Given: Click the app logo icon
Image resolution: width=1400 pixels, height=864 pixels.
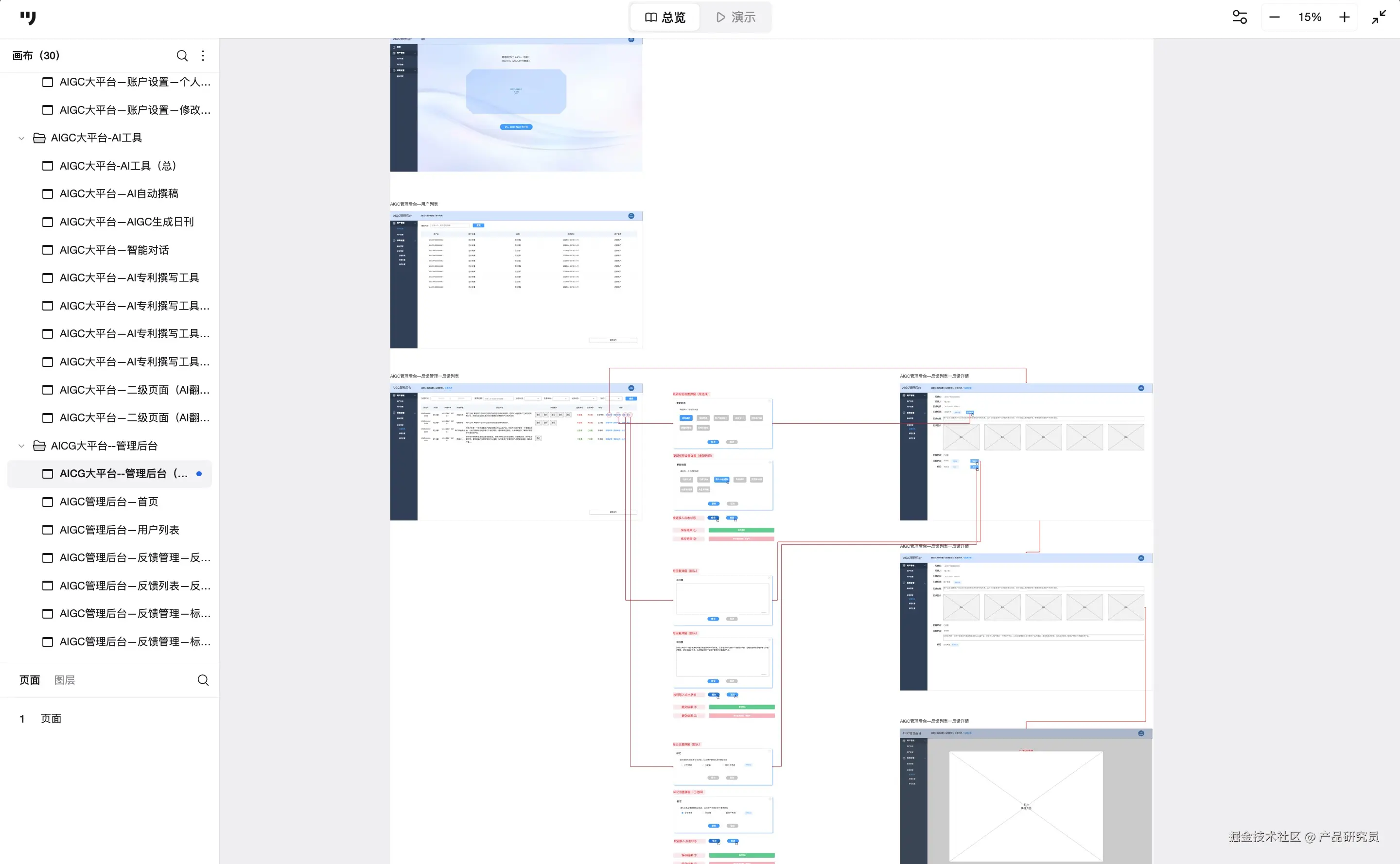Looking at the screenshot, I should tap(27, 17).
